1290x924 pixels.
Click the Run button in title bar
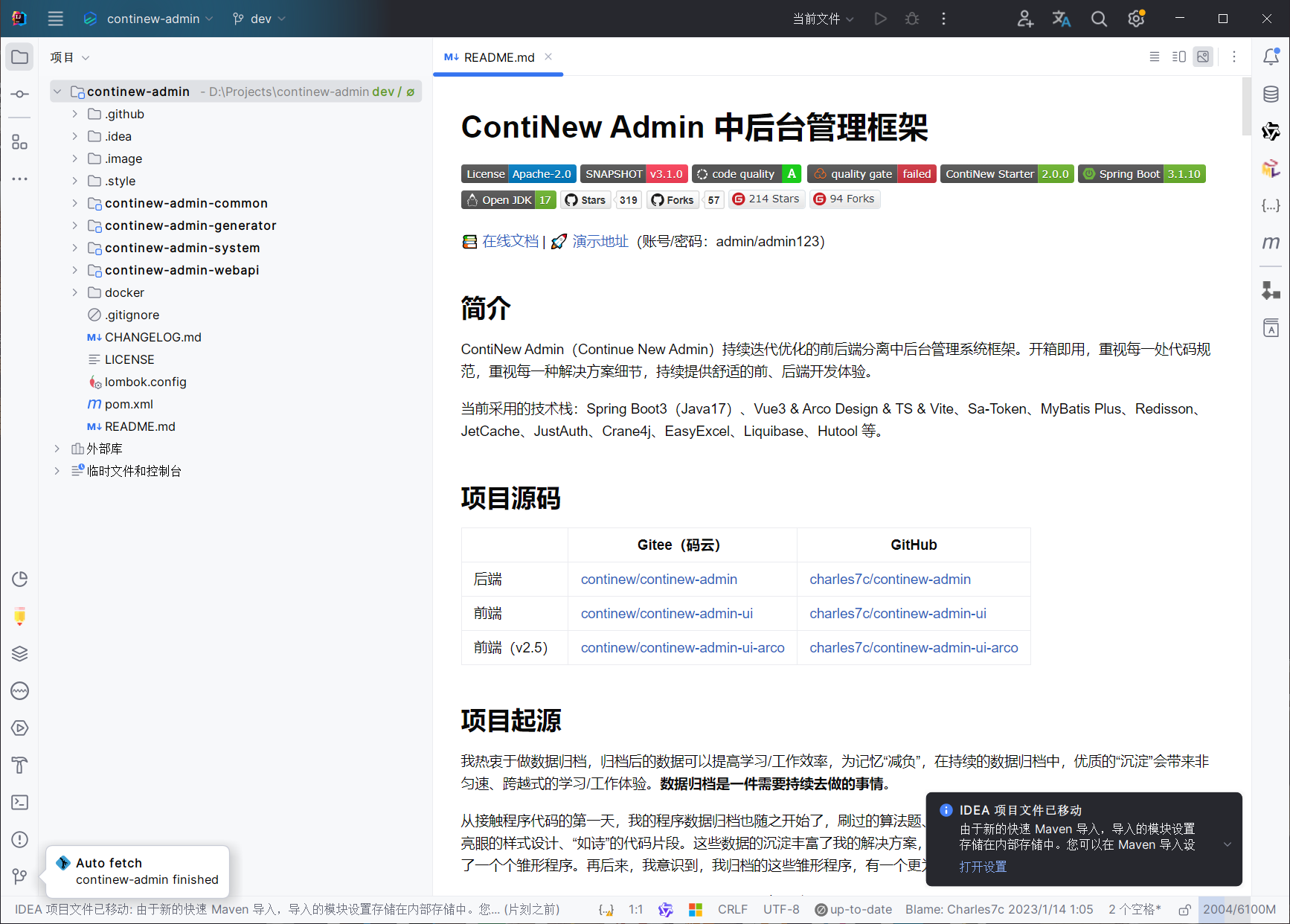pyautogui.click(x=881, y=19)
